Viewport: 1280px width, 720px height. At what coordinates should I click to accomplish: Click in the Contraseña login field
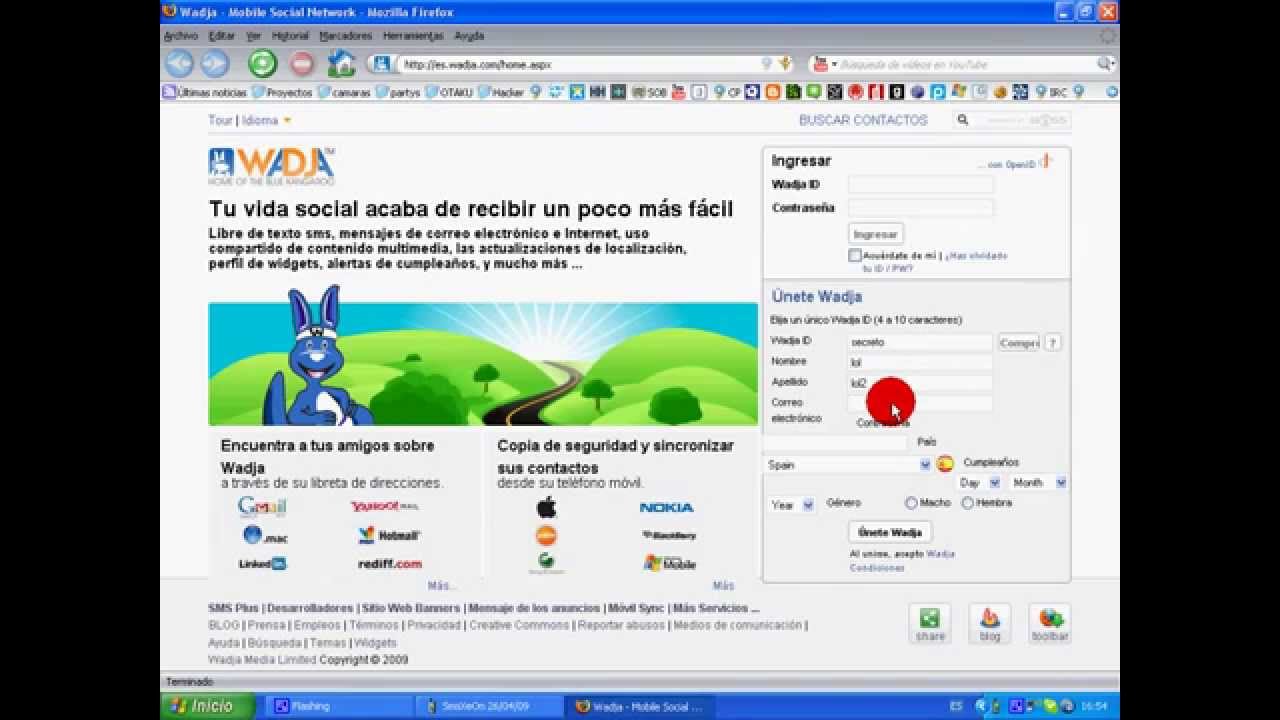click(921, 208)
